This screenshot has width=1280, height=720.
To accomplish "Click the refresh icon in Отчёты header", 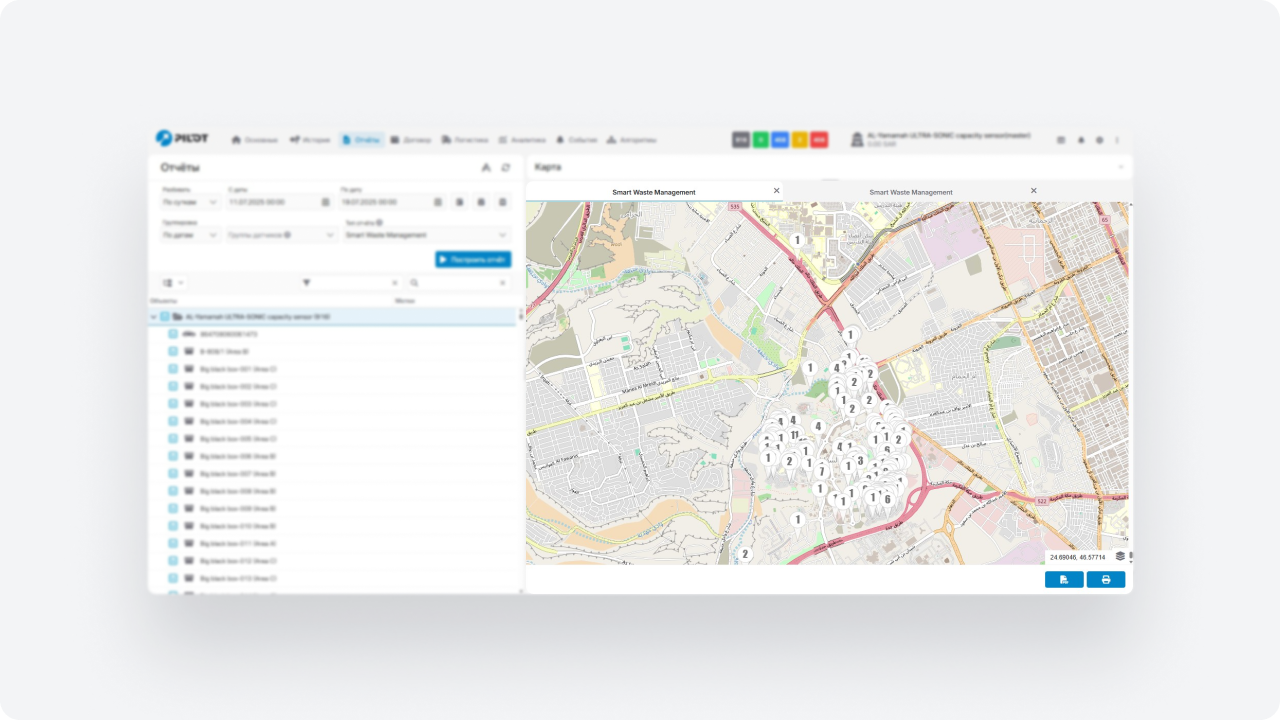I will [x=506, y=168].
